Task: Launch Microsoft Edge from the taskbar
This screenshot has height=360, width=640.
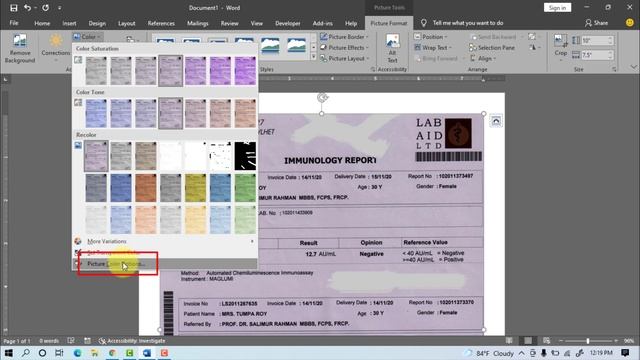Action: tap(77, 353)
